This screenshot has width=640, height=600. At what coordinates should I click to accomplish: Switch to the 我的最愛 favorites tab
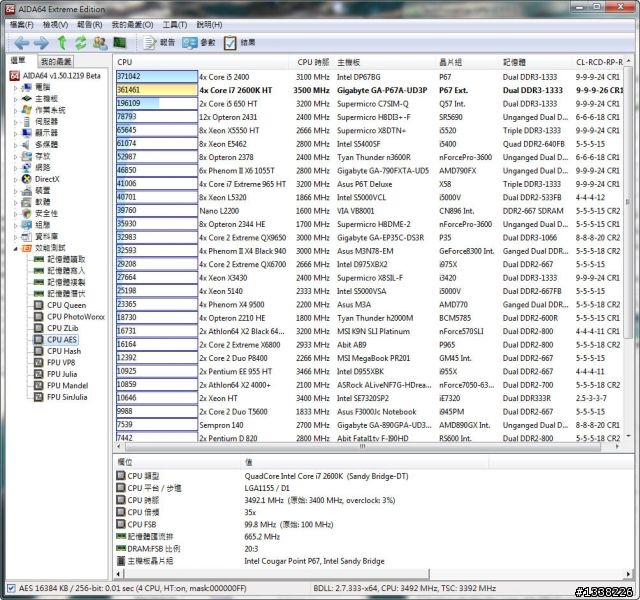pos(56,61)
